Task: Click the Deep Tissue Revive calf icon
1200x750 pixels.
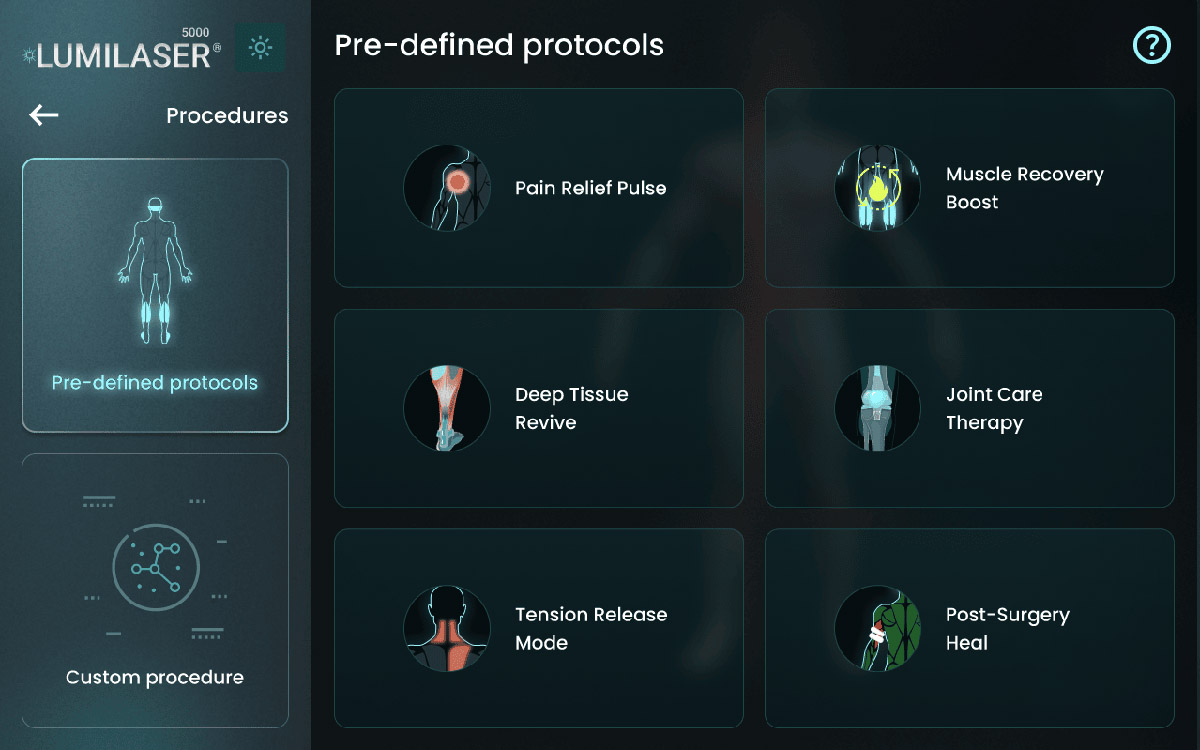Action: point(447,408)
